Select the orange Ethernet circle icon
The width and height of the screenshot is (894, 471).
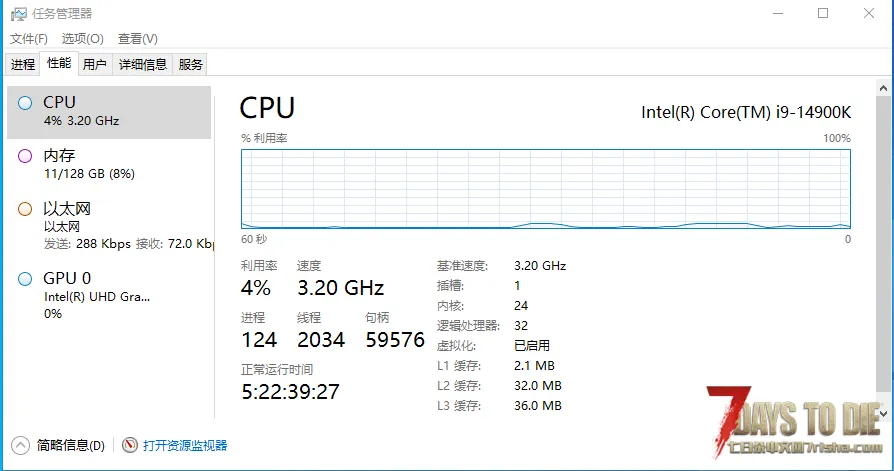coord(25,209)
